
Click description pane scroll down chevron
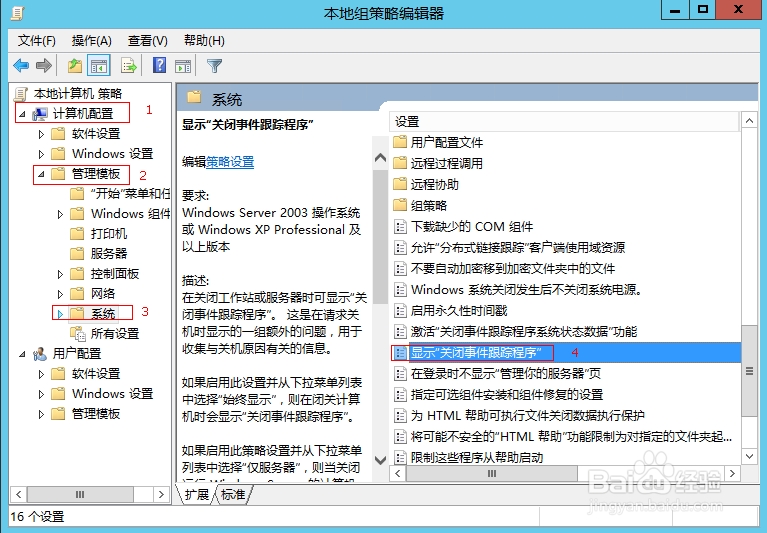click(x=380, y=460)
